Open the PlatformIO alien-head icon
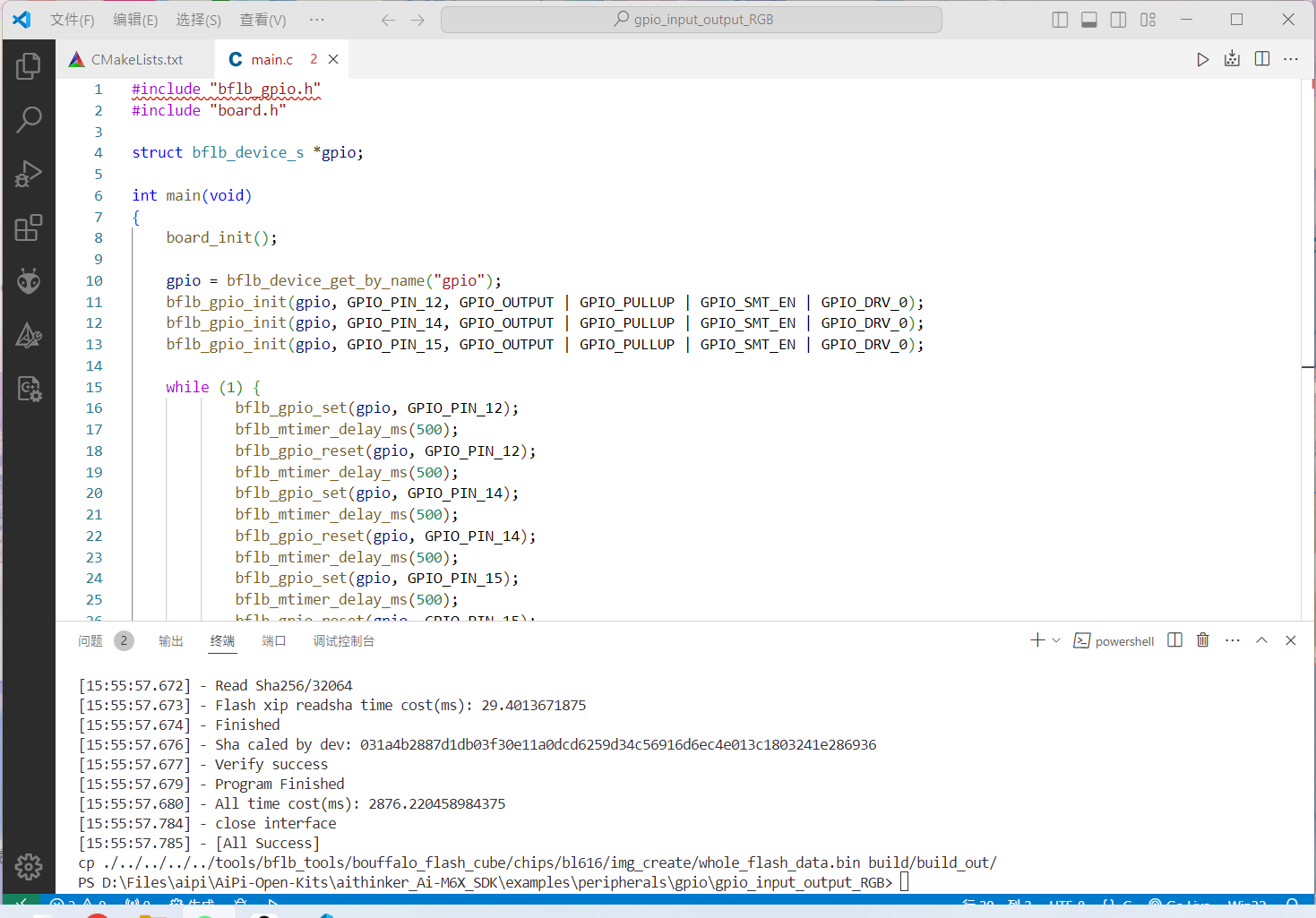 pos(29,281)
